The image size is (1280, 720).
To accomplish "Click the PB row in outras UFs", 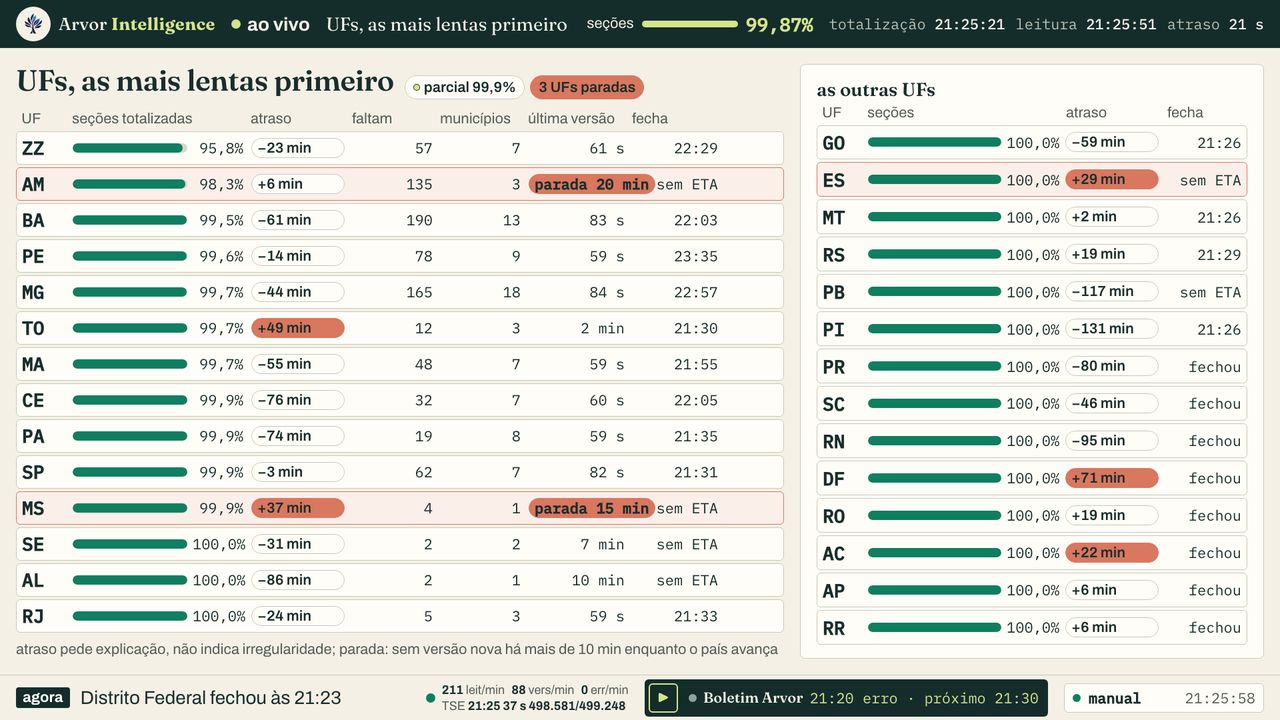I will tap(1032, 292).
